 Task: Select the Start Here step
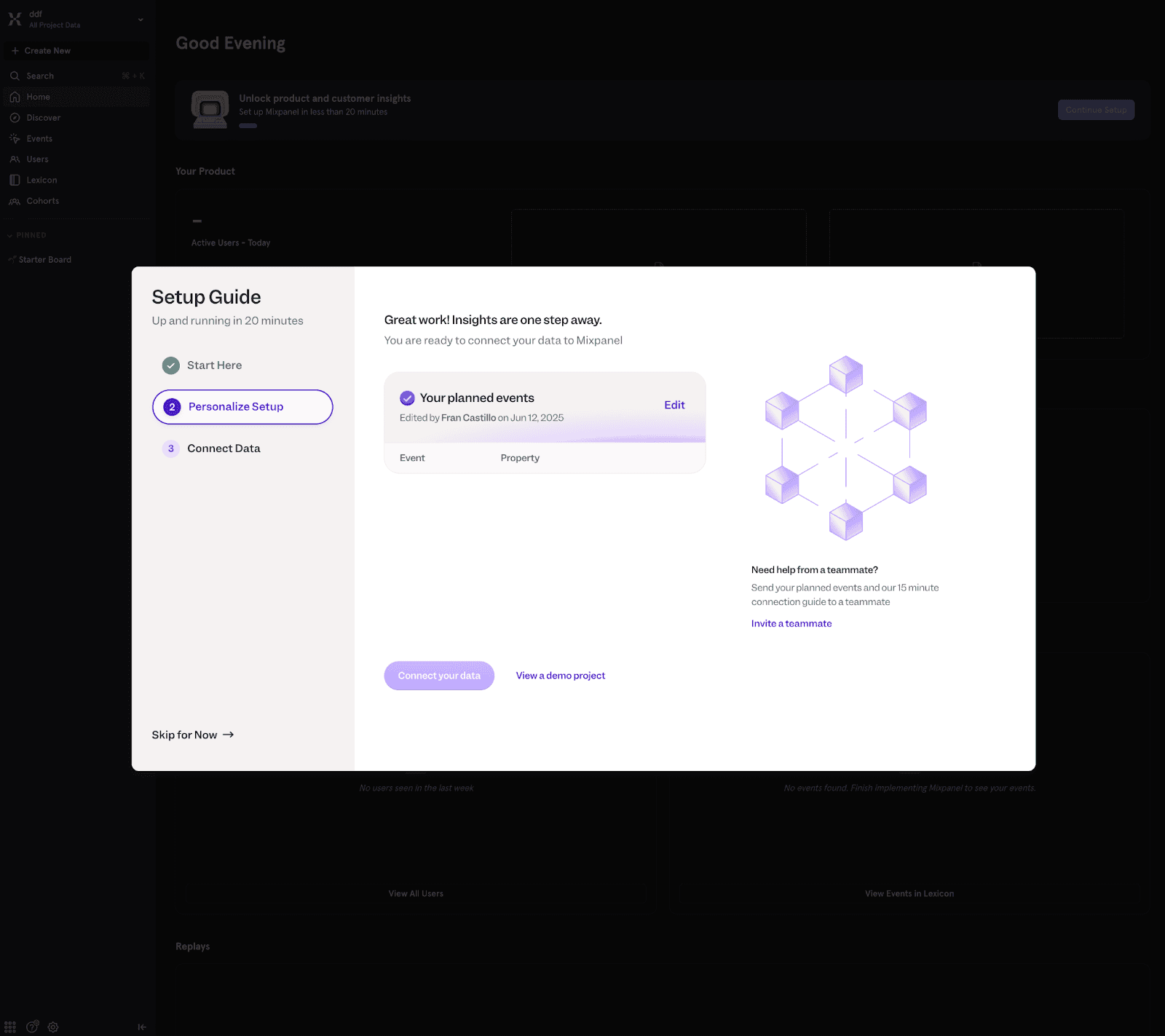point(214,365)
